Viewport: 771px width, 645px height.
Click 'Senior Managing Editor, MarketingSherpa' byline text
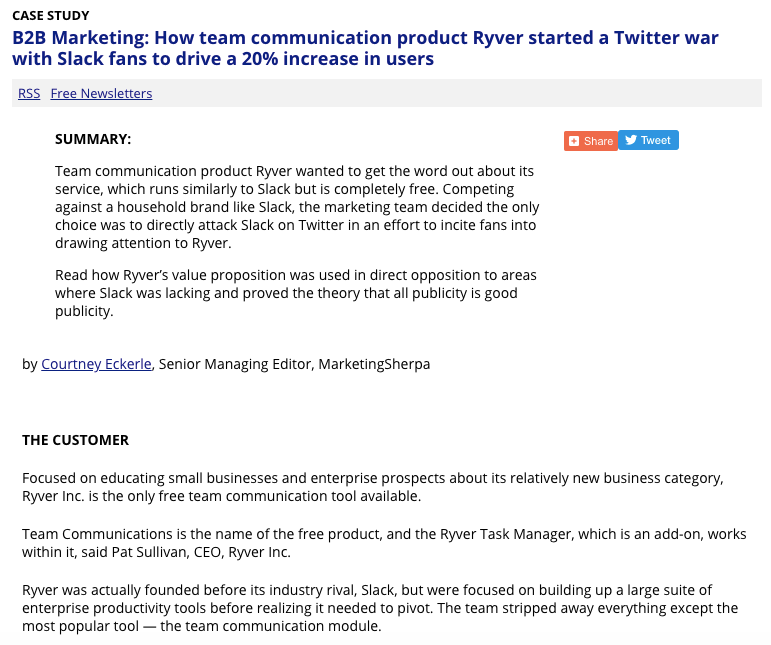[x=294, y=364]
